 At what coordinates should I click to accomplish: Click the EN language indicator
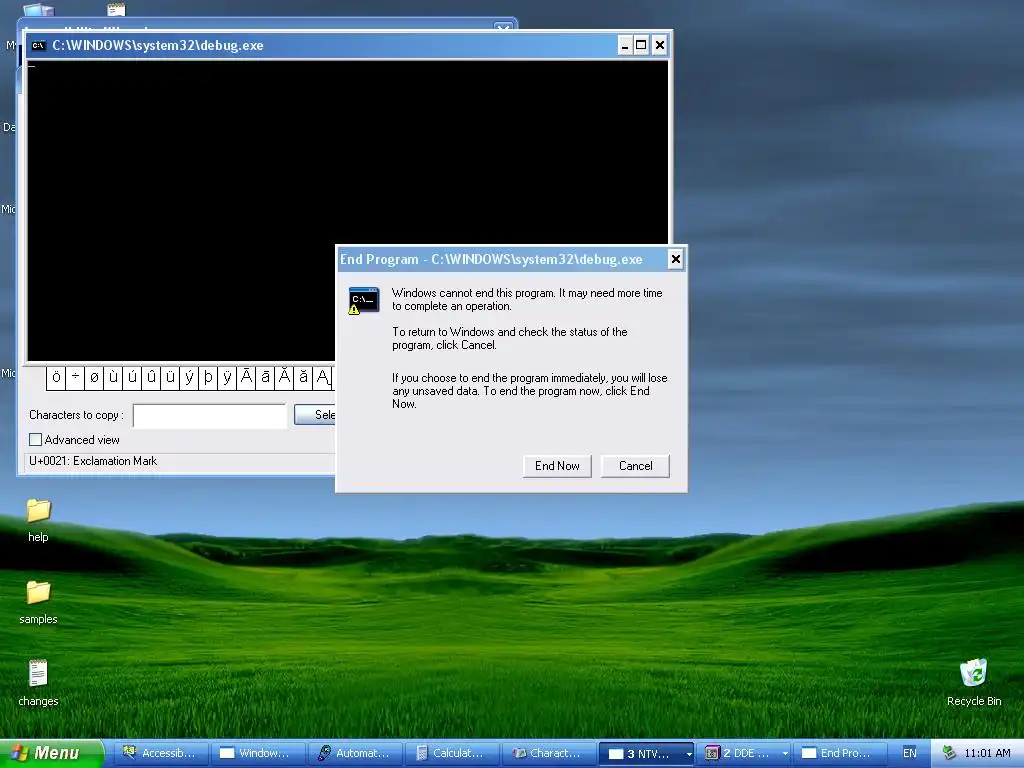[909, 753]
